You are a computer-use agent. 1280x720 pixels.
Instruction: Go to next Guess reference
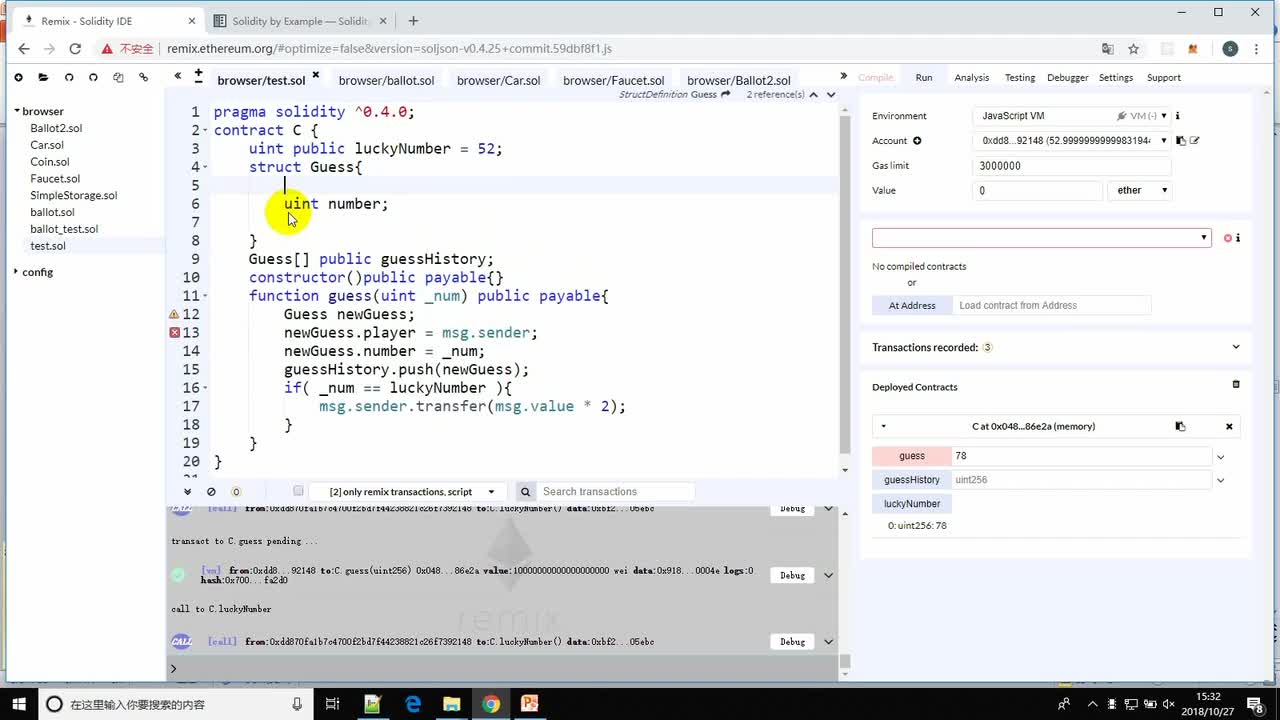830,95
